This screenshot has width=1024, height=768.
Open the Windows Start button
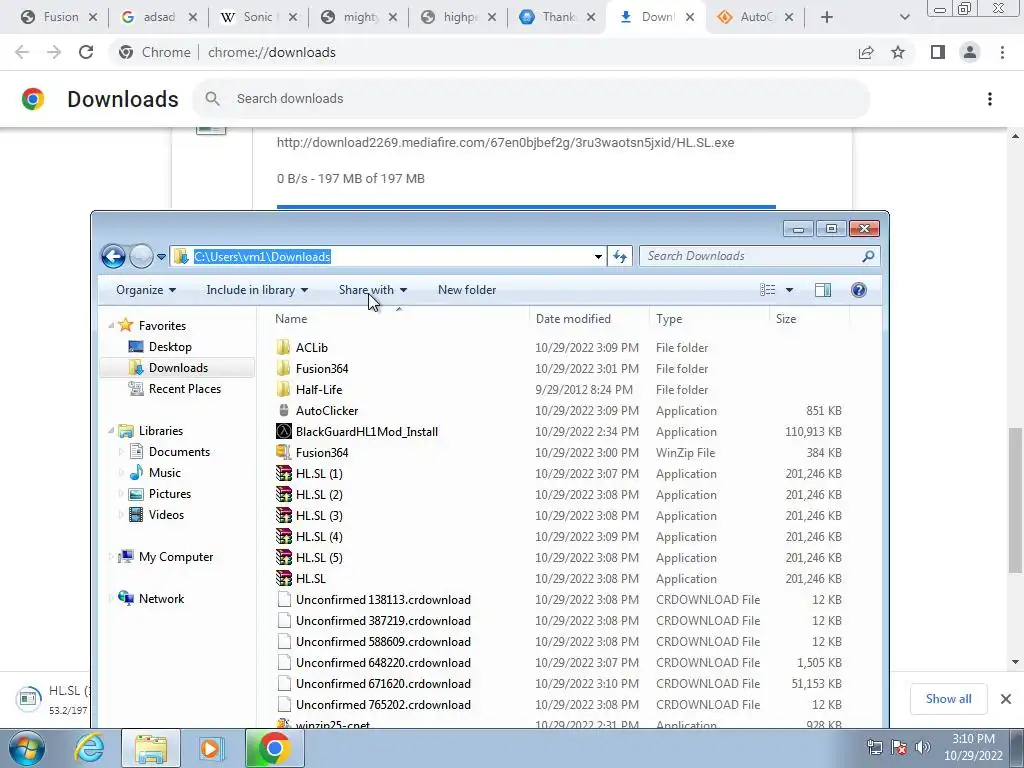[27, 748]
